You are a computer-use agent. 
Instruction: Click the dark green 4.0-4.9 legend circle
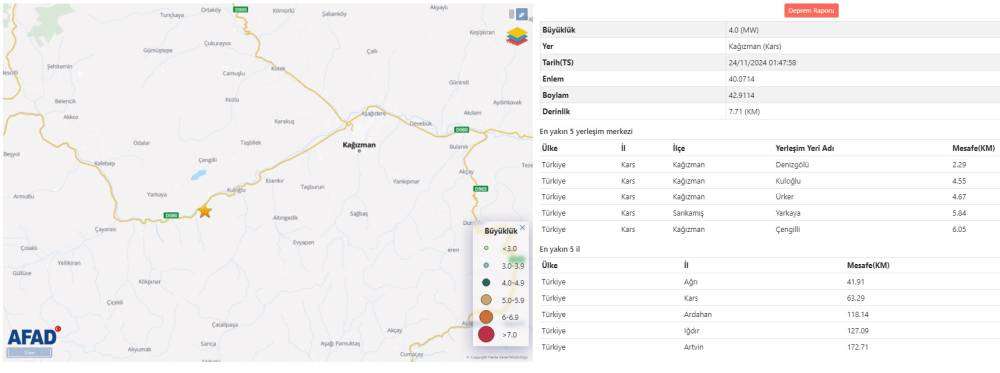point(486,282)
